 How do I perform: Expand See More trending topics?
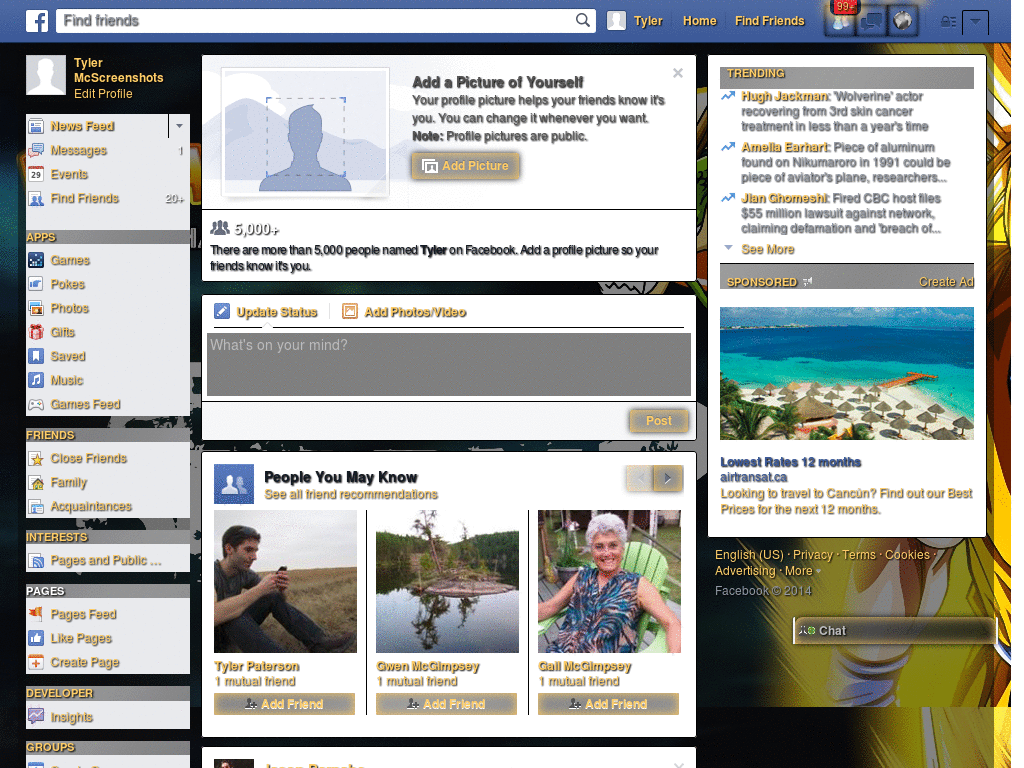(767, 249)
